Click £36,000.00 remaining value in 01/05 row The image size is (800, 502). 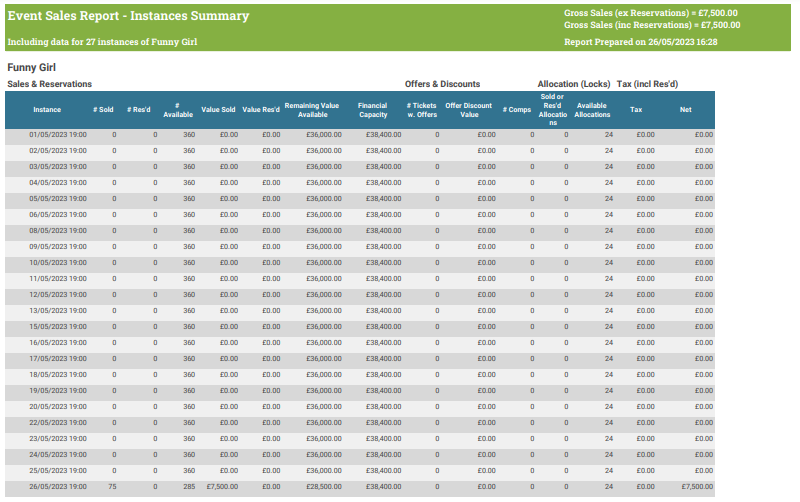(323, 135)
